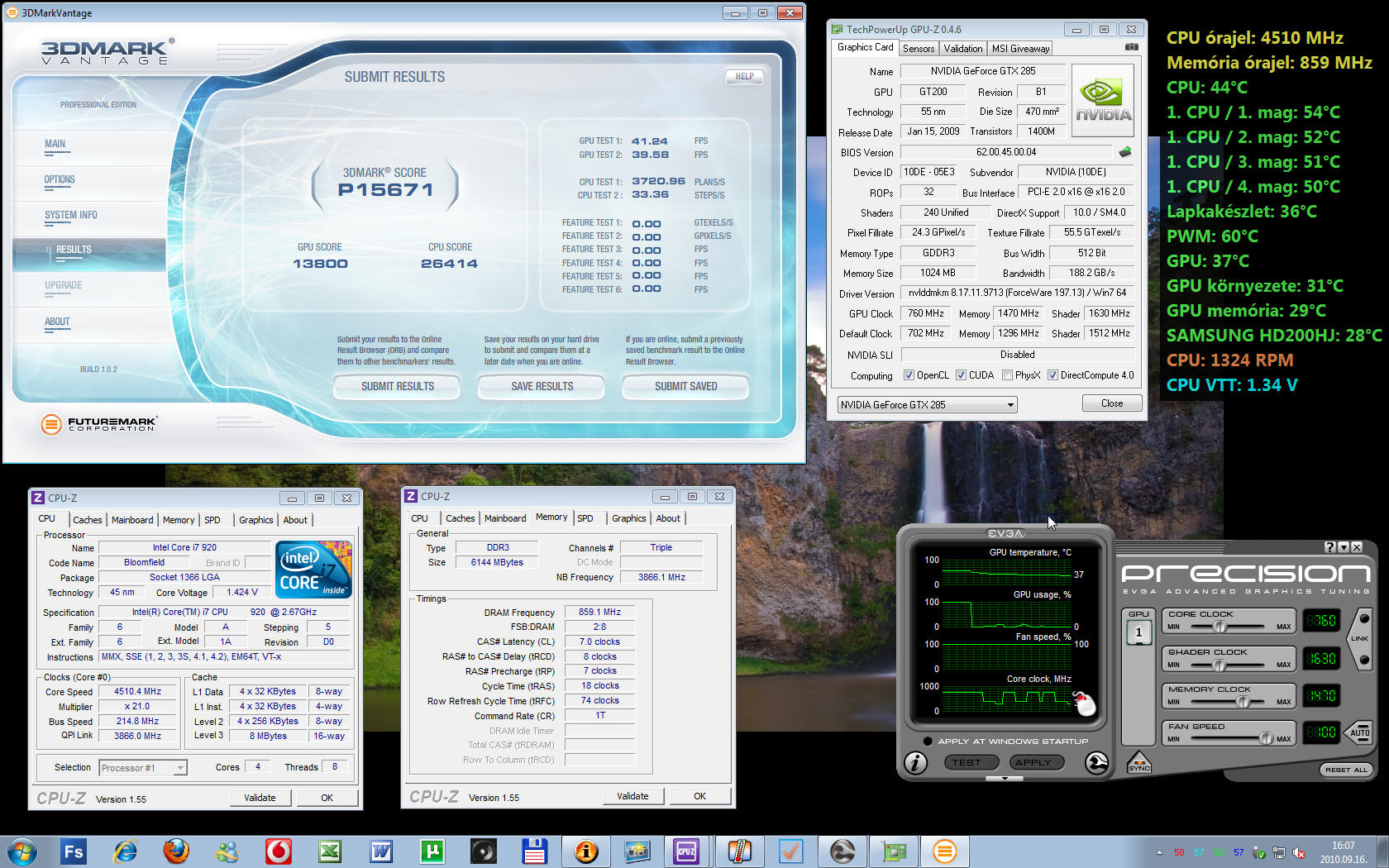The height and width of the screenshot is (868, 1389).
Task: Click Validate in the left CPU-Z window
Action: pos(260,798)
